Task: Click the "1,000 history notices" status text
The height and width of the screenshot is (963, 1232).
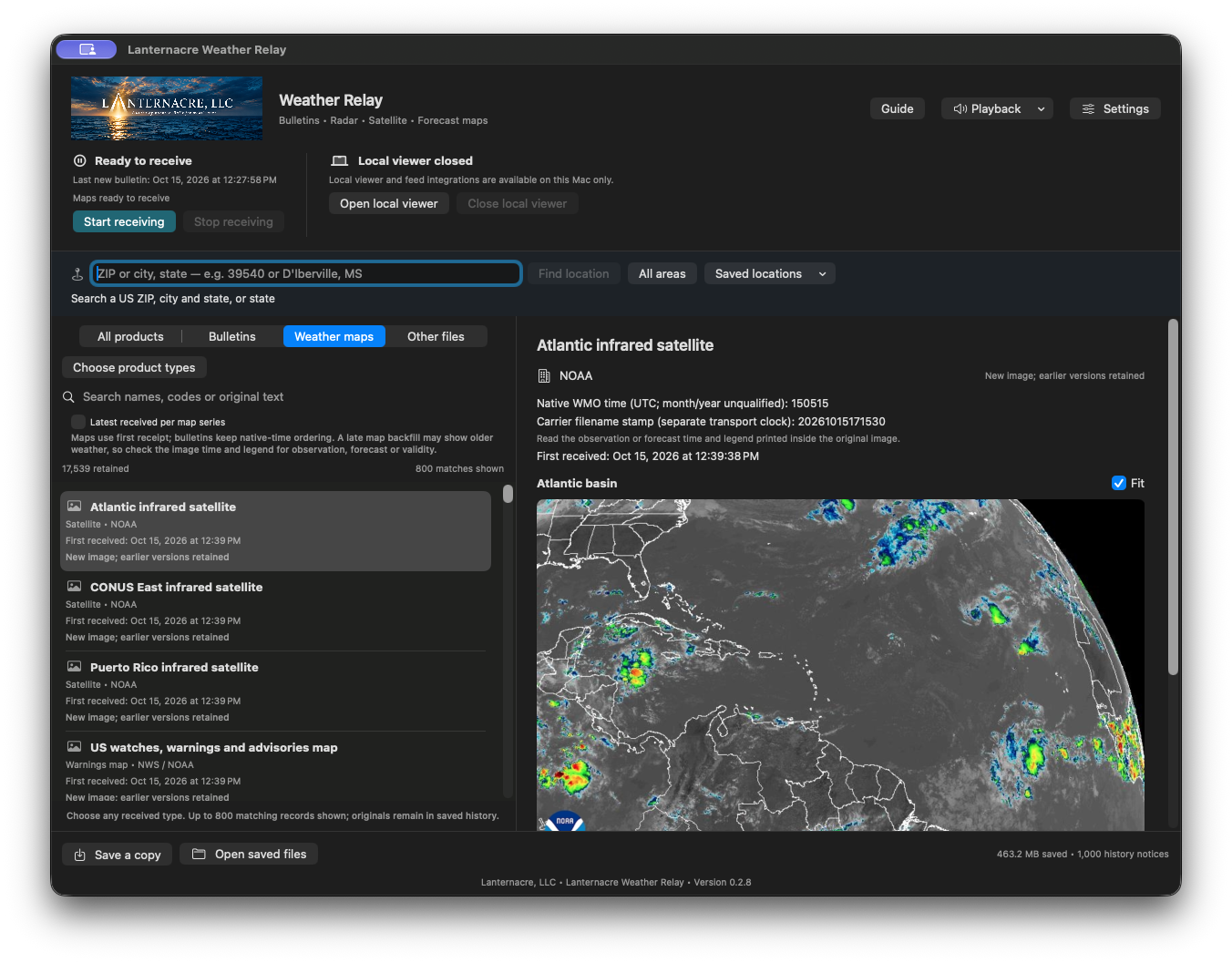Action: coord(1123,855)
